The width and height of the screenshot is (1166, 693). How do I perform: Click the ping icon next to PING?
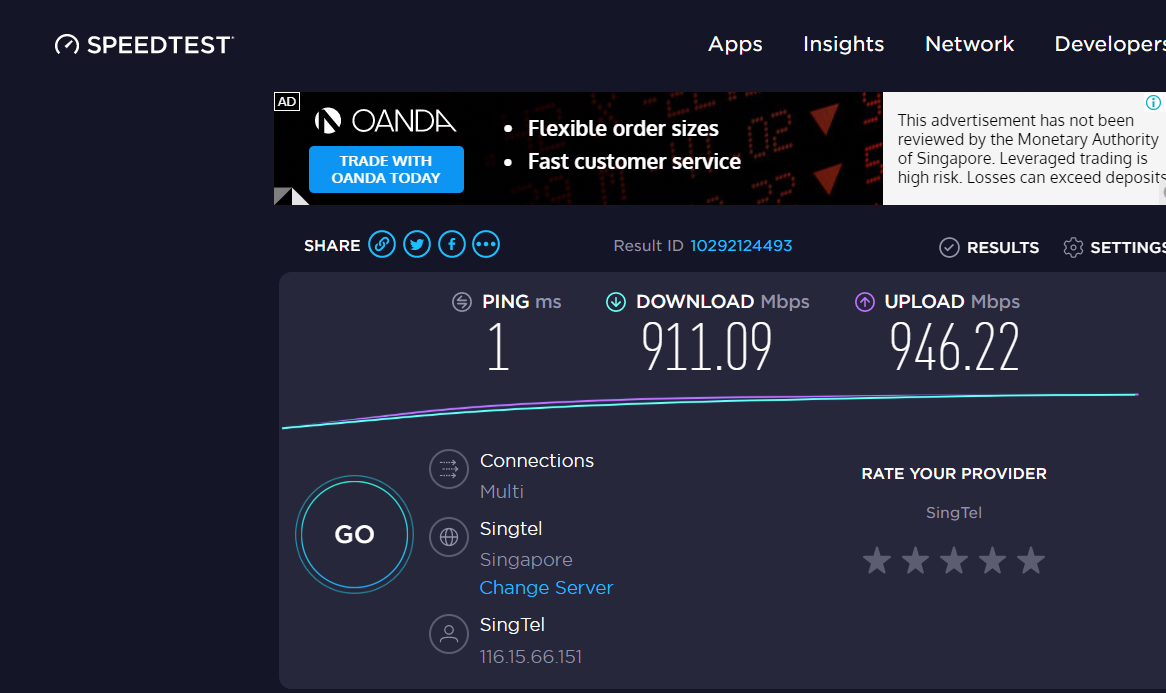tap(462, 302)
